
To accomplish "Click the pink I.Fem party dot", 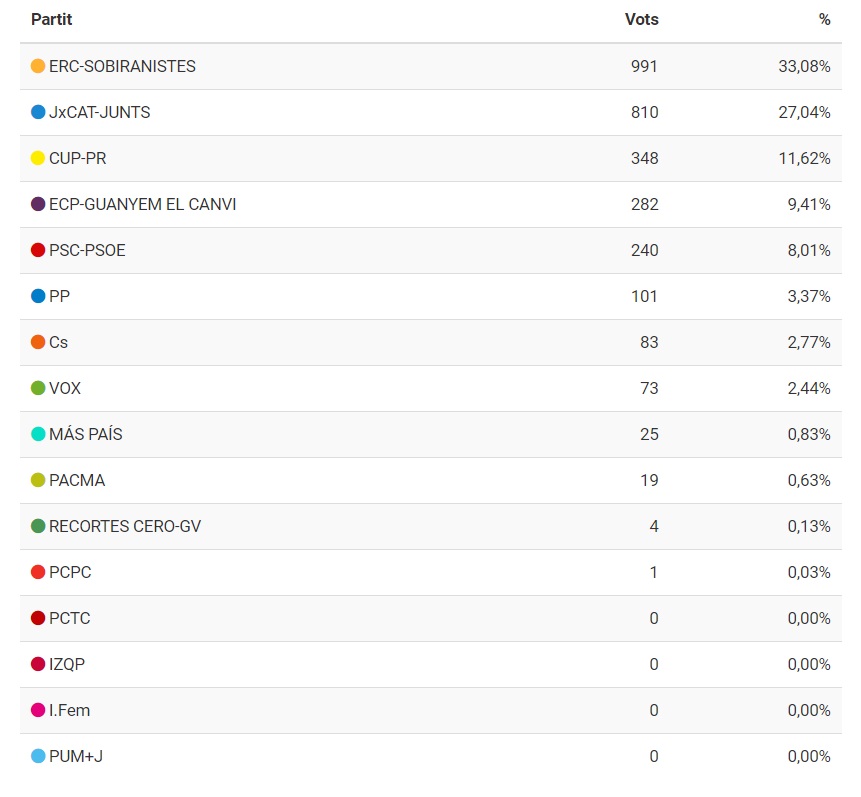I will coord(38,710).
